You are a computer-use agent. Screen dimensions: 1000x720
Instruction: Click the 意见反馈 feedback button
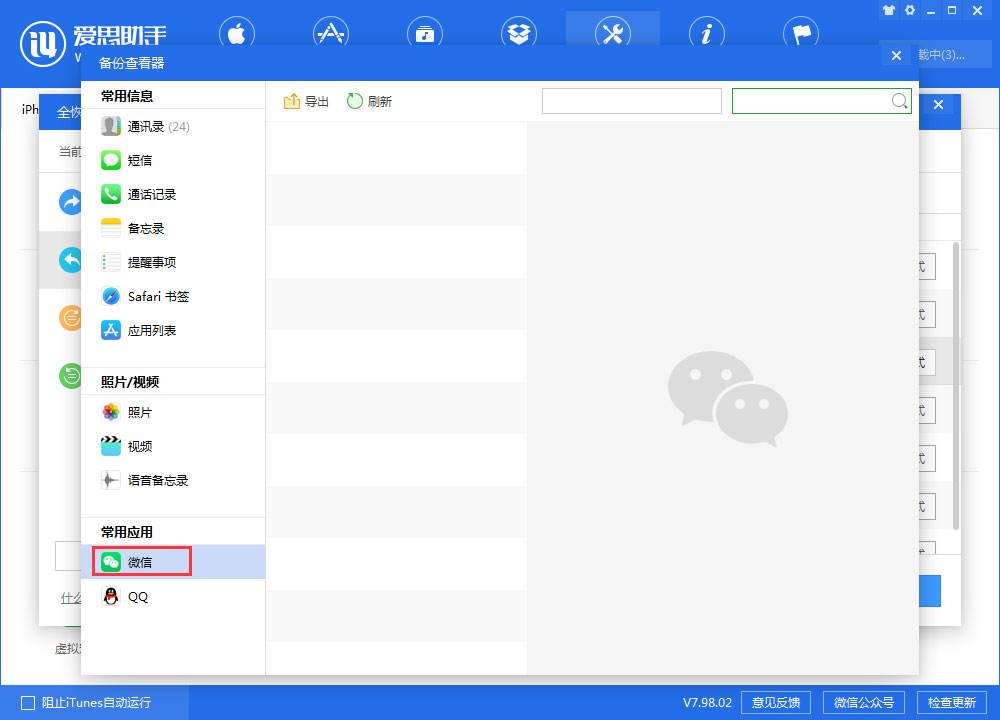[776, 703]
